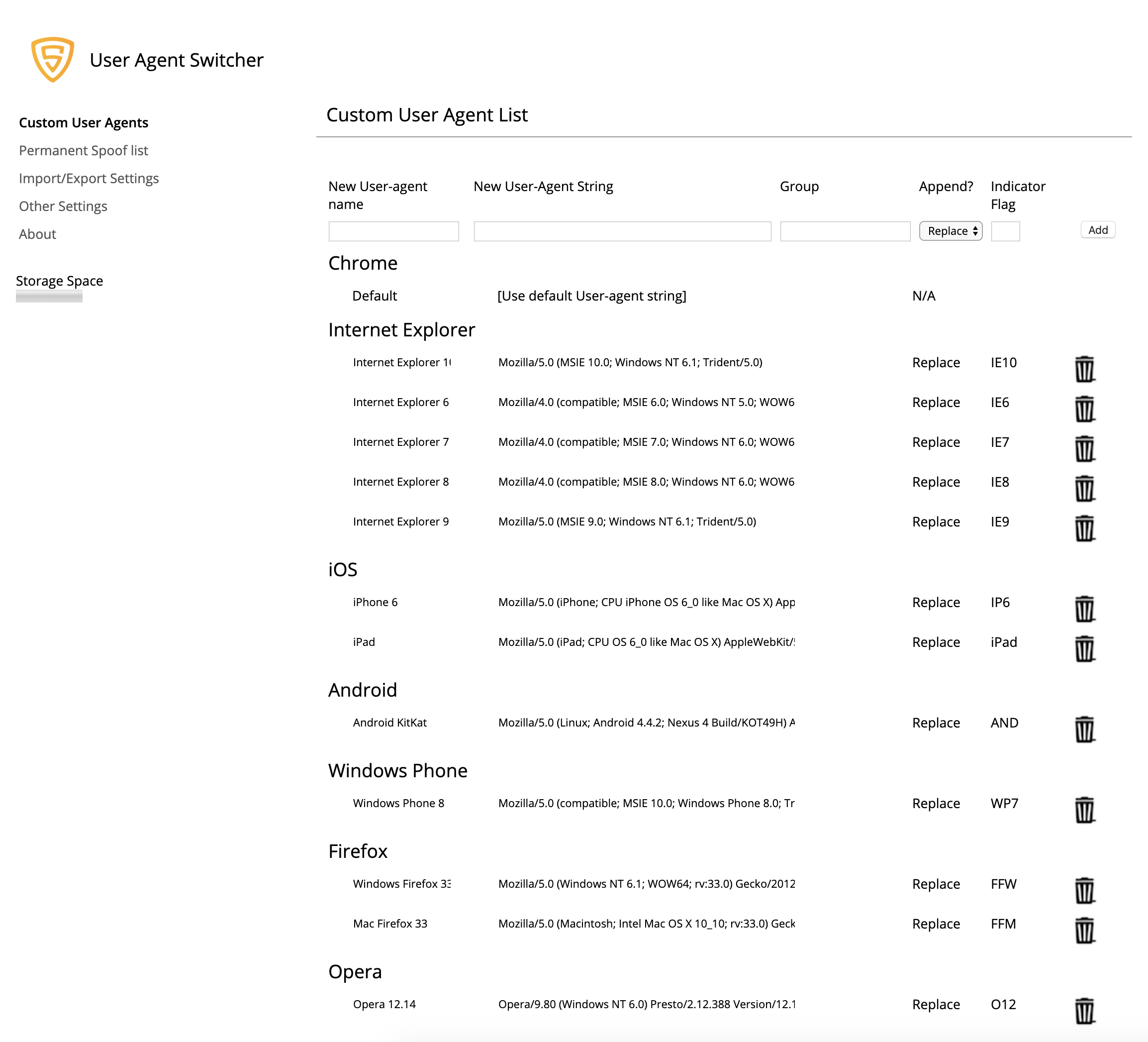
Task: Click the New User-Agent String field
Action: pyautogui.click(x=622, y=231)
